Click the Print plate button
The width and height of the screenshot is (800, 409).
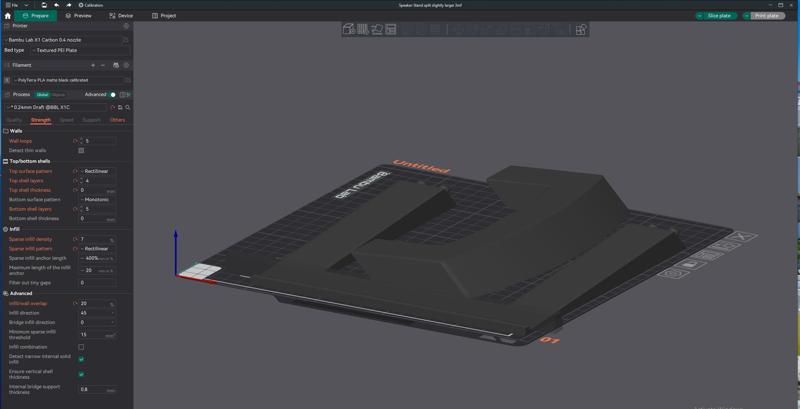click(767, 16)
